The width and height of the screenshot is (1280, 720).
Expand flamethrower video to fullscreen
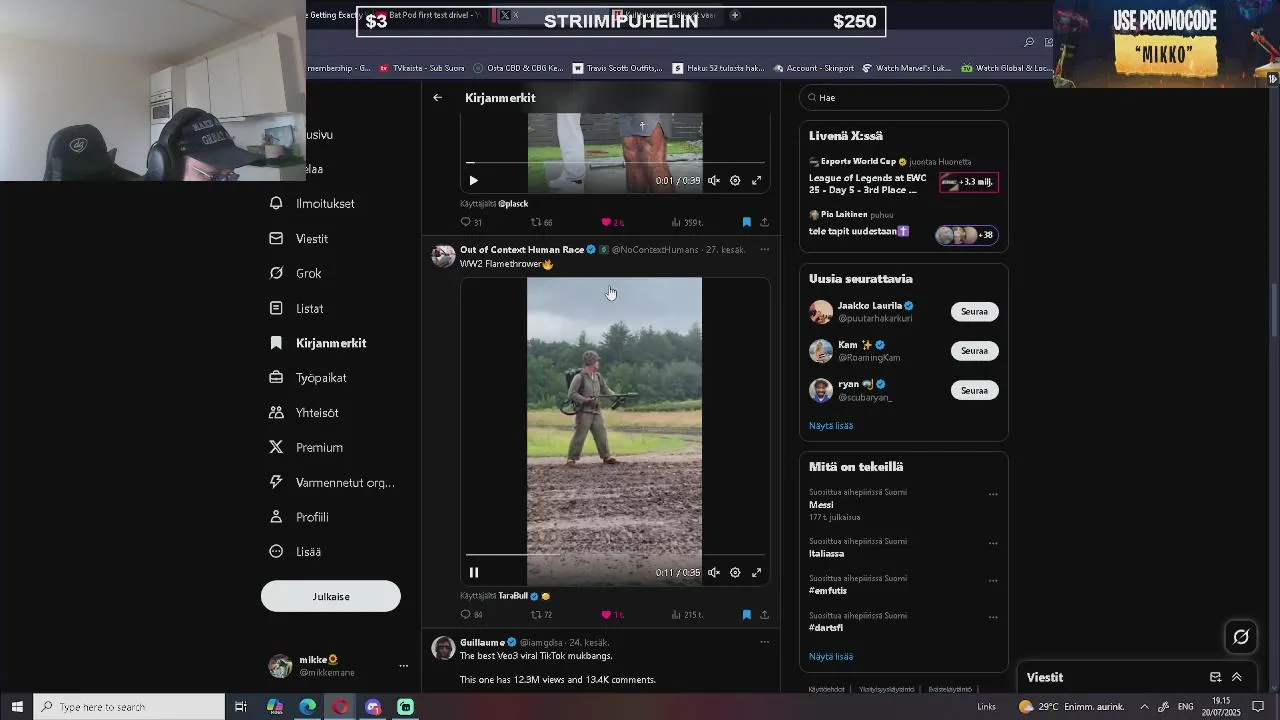click(x=757, y=573)
